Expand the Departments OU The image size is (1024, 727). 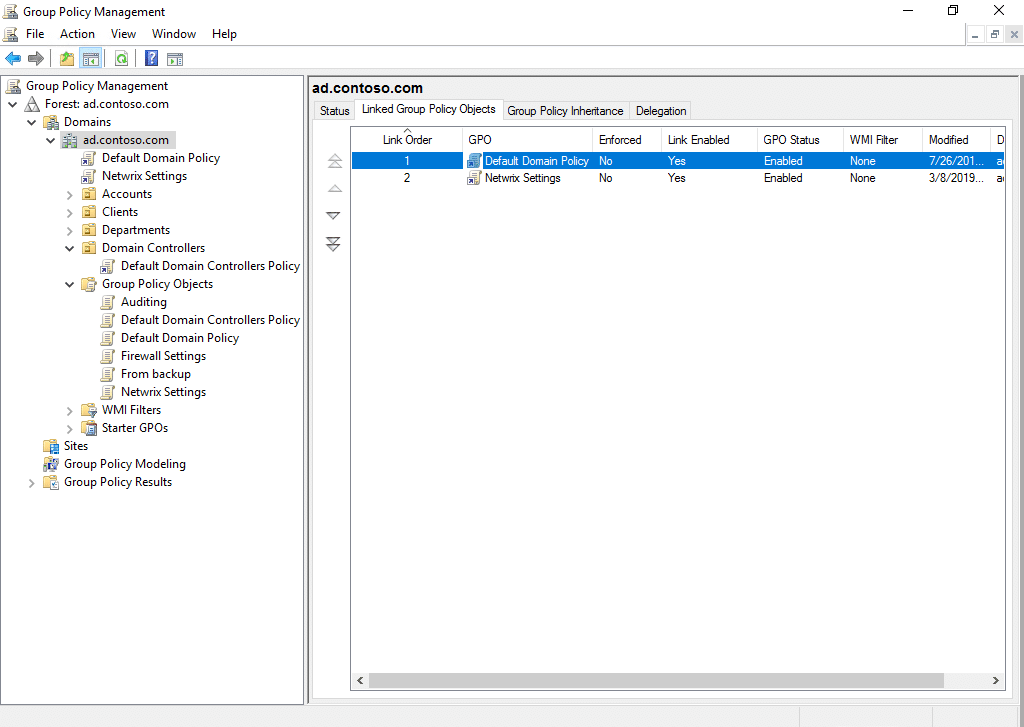point(70,231)
